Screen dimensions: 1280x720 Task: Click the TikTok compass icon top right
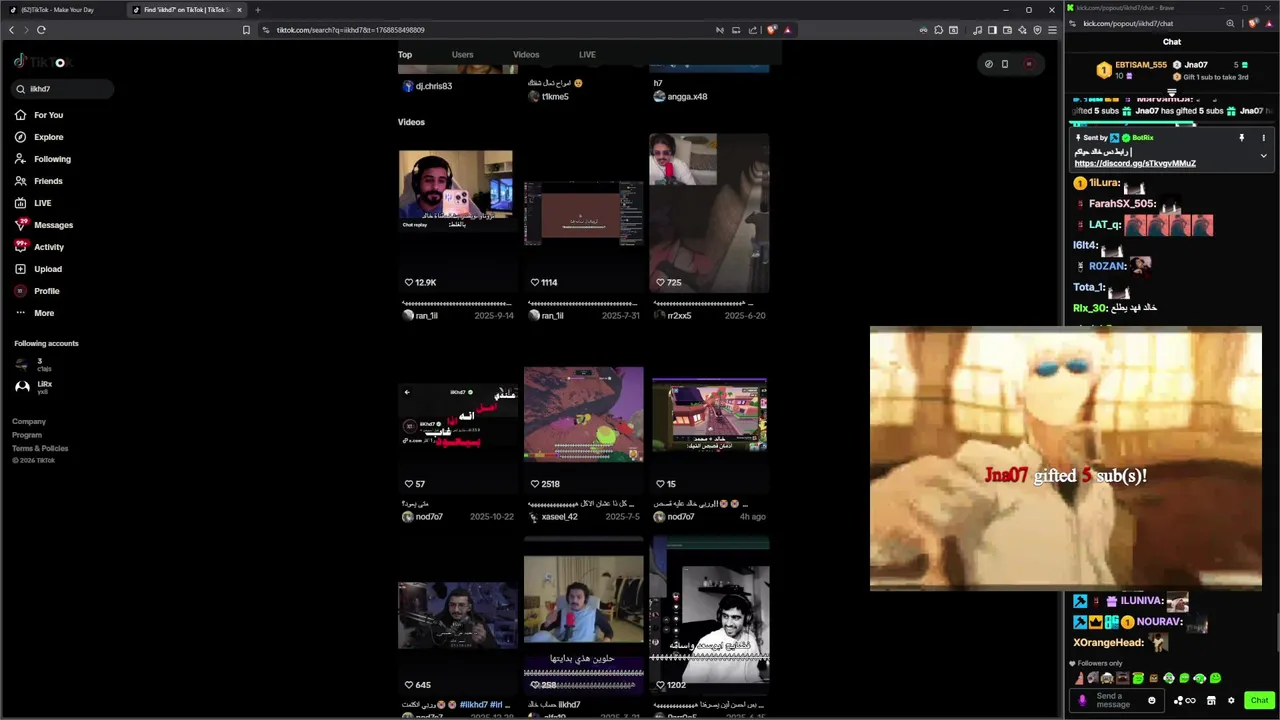tap(989, 64)
